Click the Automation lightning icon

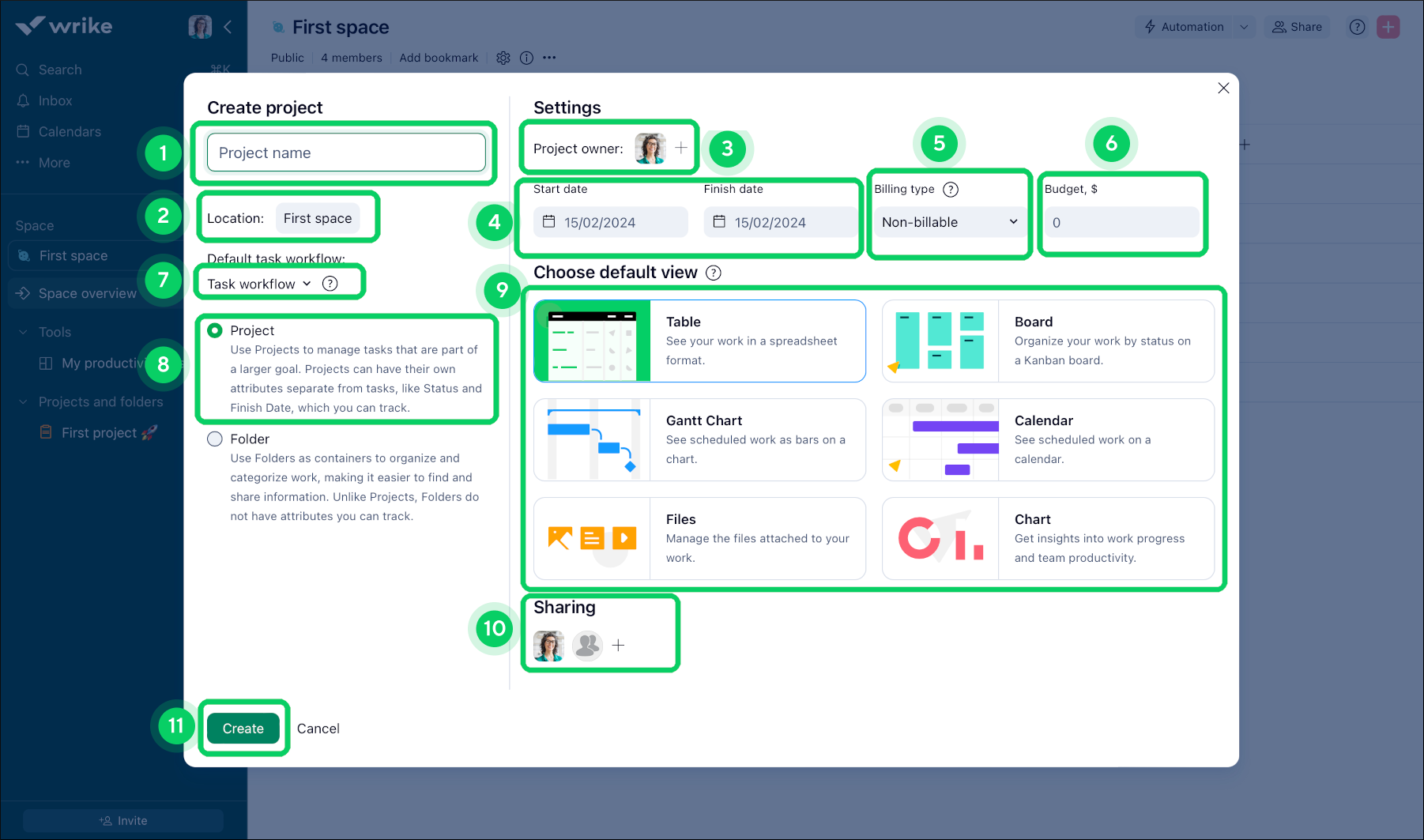tap(1151, 26)
